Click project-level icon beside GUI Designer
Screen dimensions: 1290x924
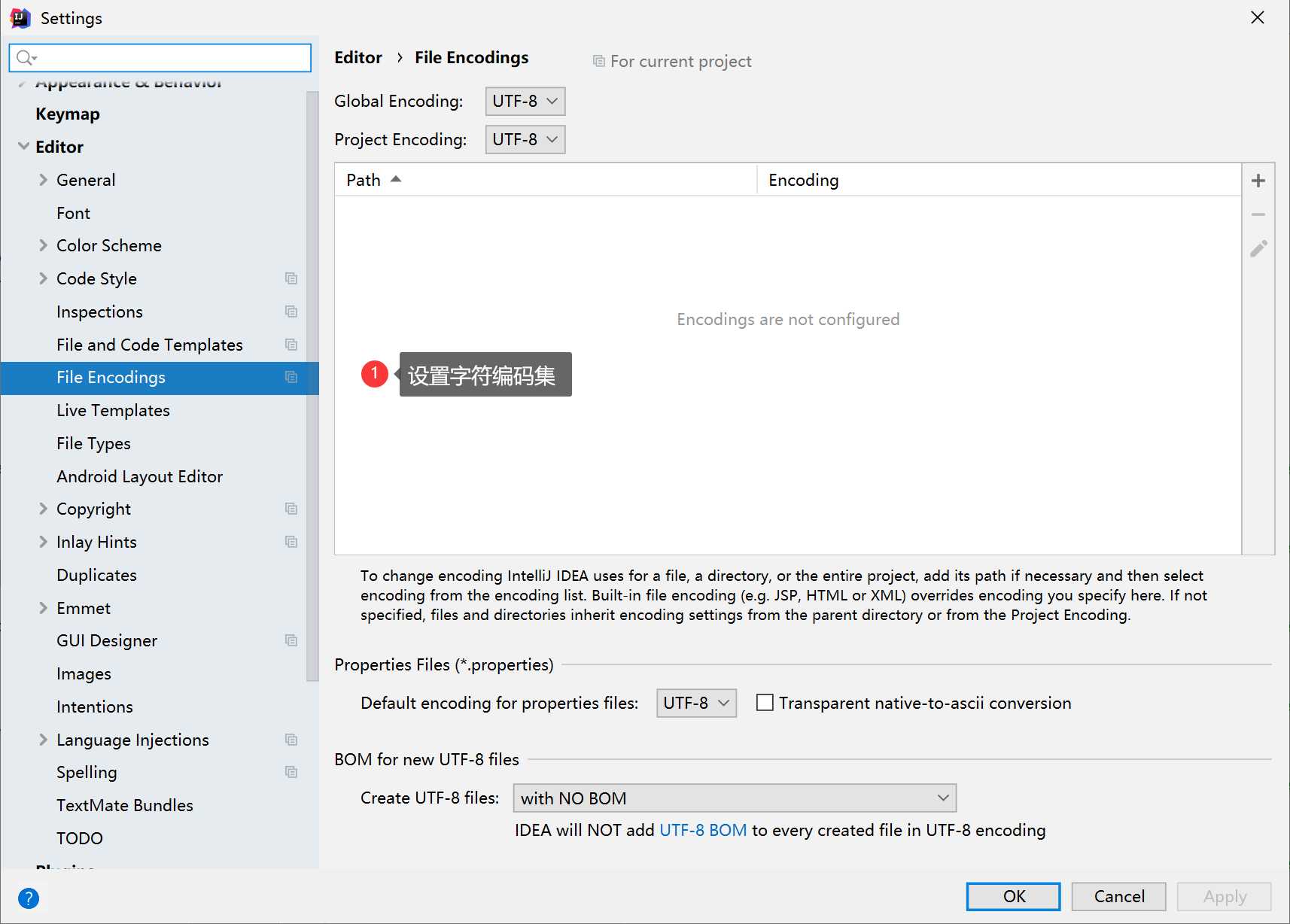(291, 640)
